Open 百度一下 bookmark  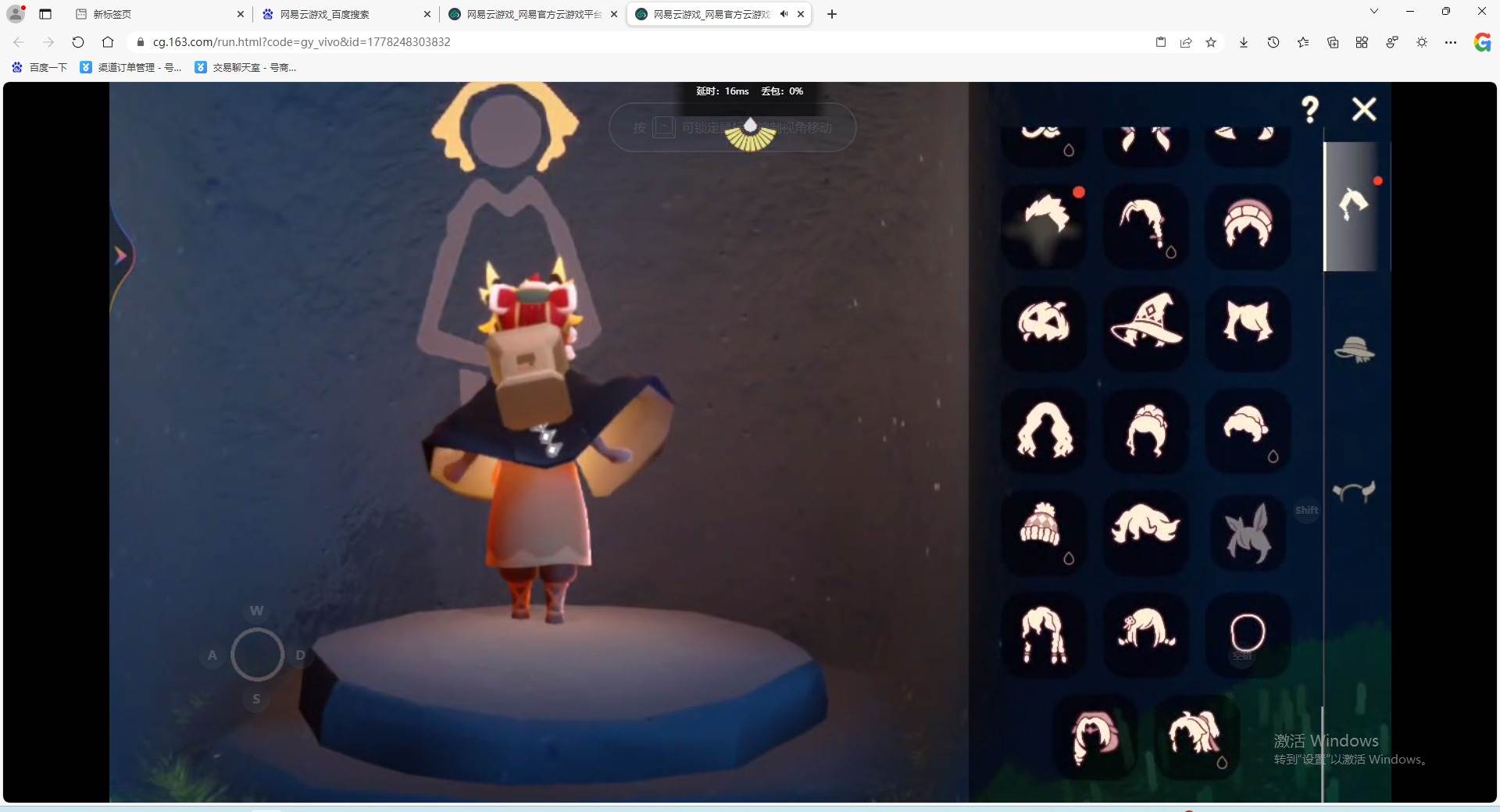(x=40, y=67)
